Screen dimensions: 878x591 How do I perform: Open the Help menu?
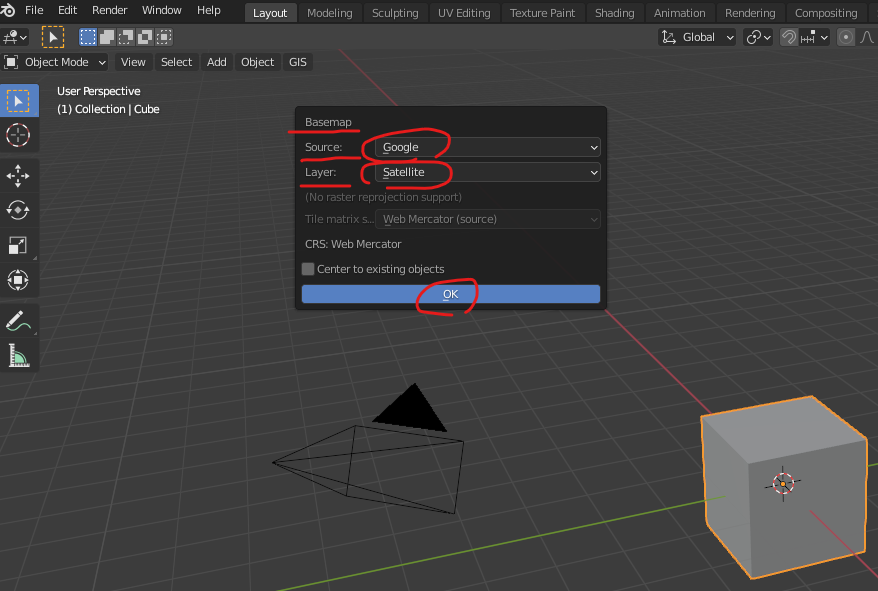click(209, 10)
